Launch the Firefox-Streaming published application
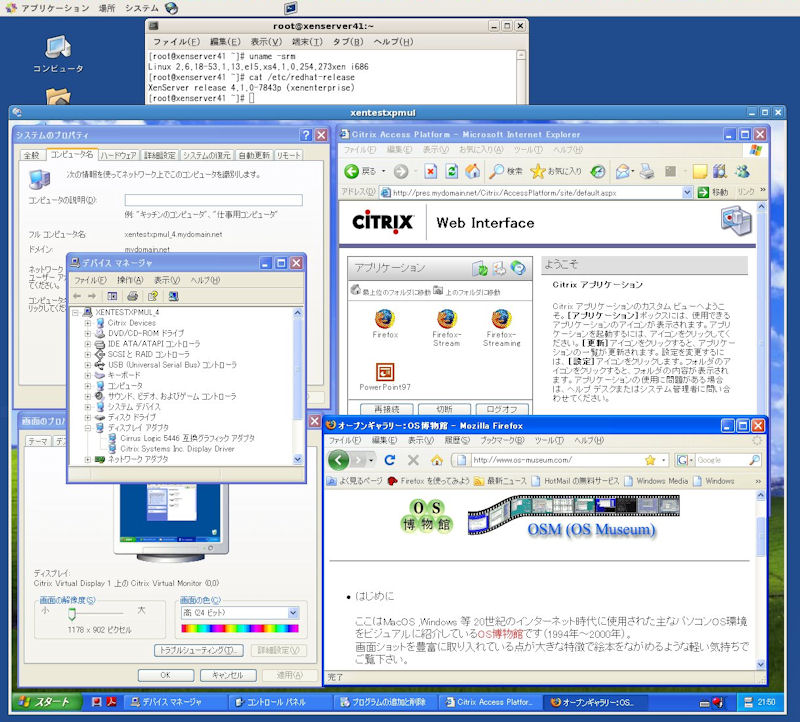 (x=501, y=319)
